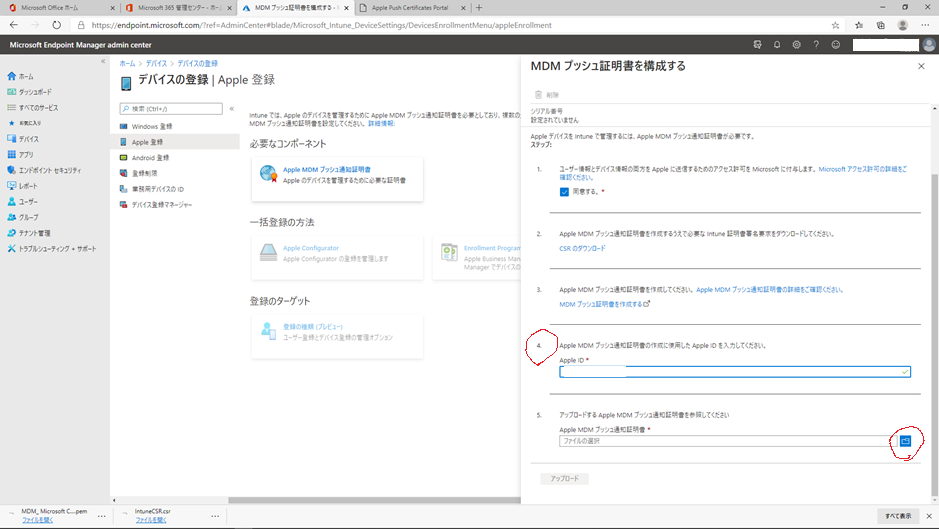Click the horizontal scrollbar in main pane
The image size is (939, 529).
374,500
